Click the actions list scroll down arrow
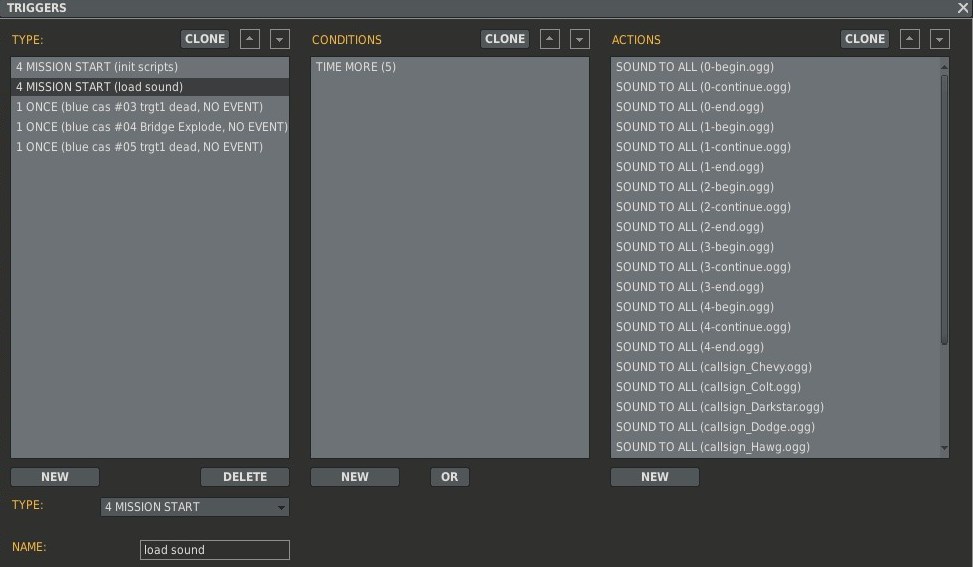 (x=944, y=448)
